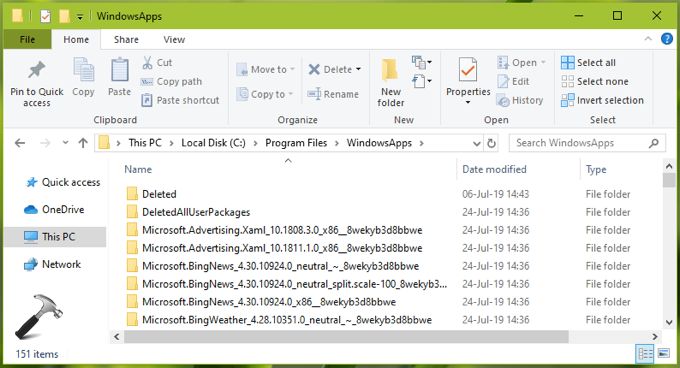
Task: Expand the Properties dropdown arrow
Action: [x=468, y=103]
